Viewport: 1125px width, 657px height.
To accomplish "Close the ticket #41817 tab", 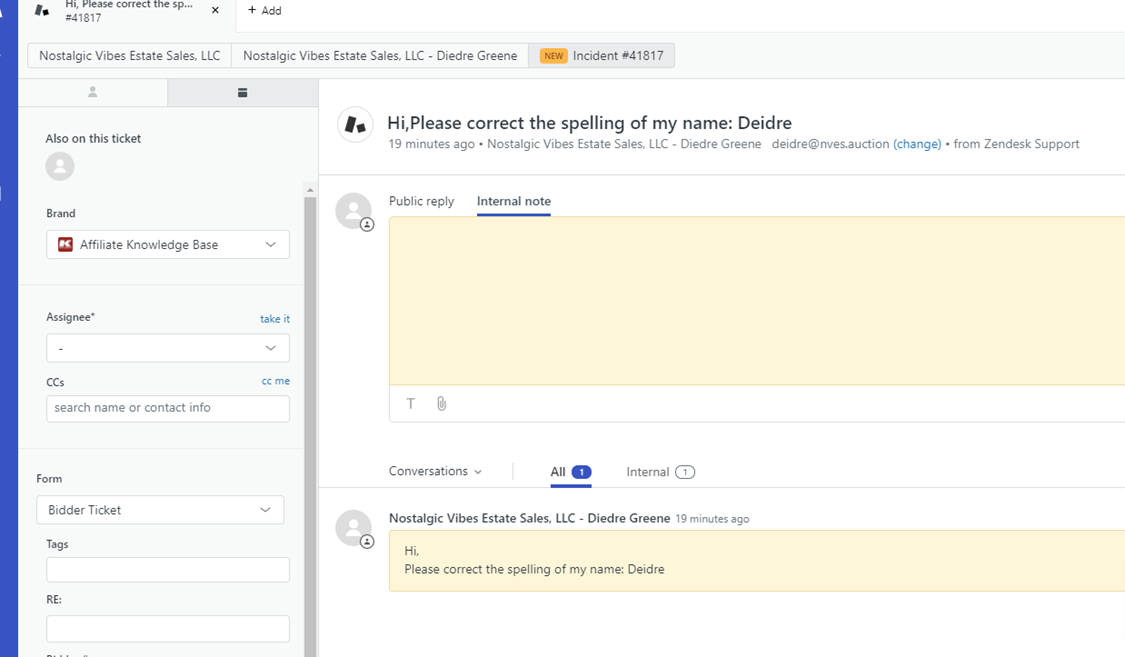I will (x=215, y=11).
